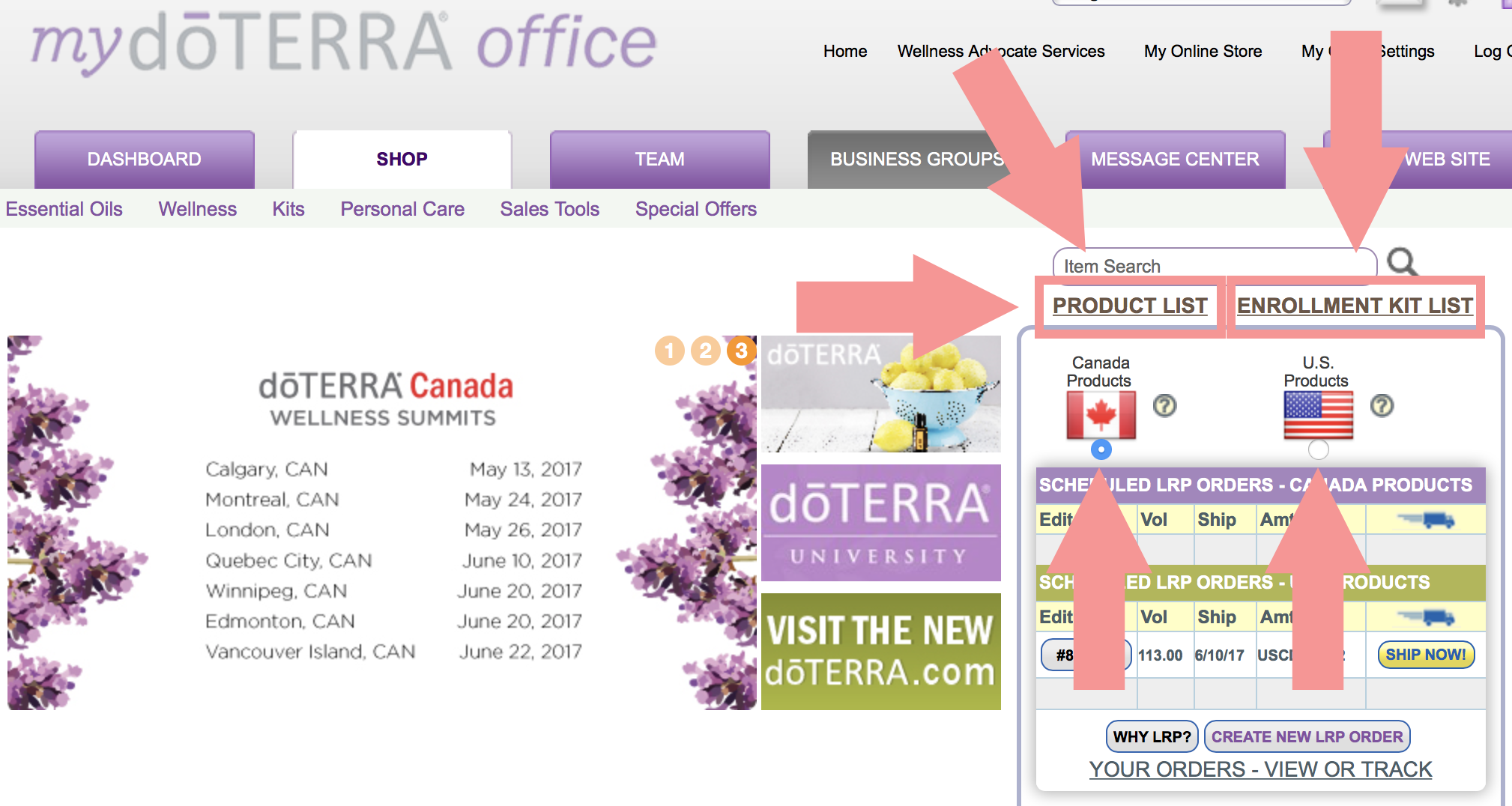
Task: Open the TEAM tab
Action: coord(660,159)
